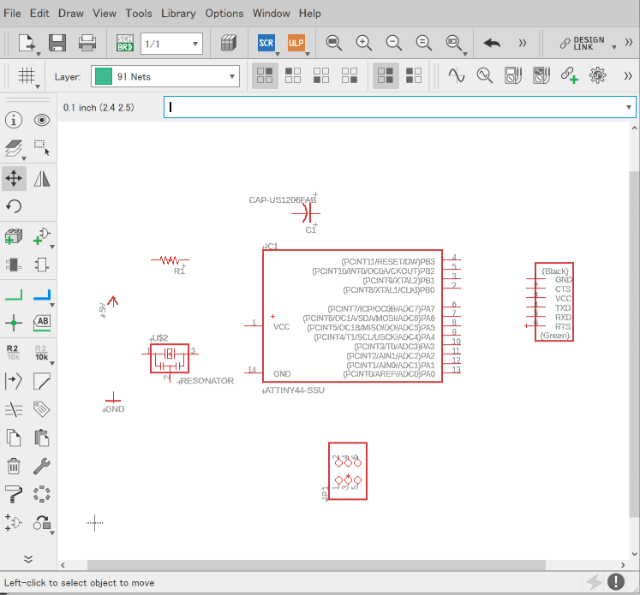This screenshot has height=595, width=640.
Task: Click the horizontal scrollbar thumb
Action: click(316, 565)
